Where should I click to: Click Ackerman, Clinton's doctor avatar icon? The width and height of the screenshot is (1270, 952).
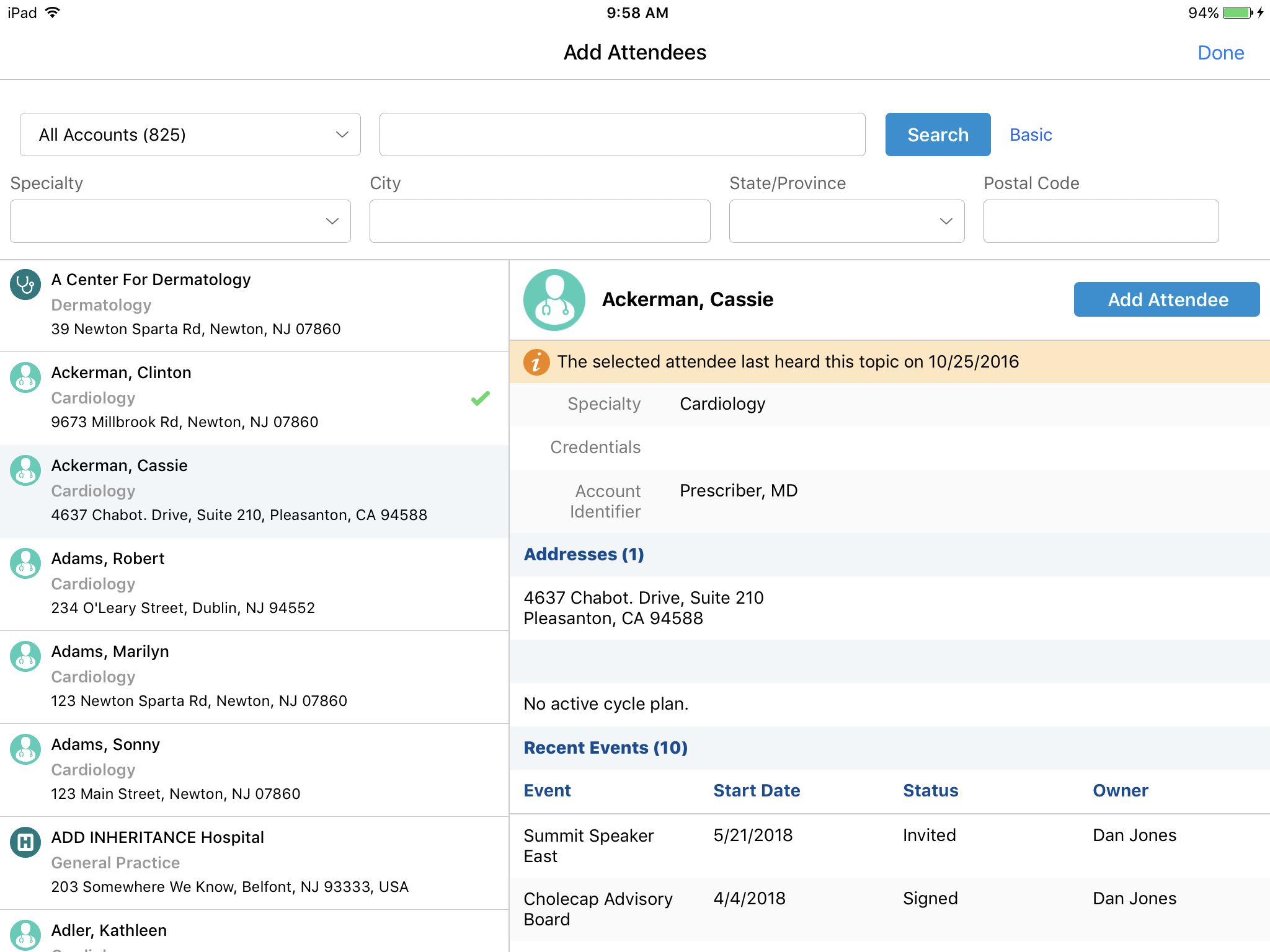tap(25, 377)
